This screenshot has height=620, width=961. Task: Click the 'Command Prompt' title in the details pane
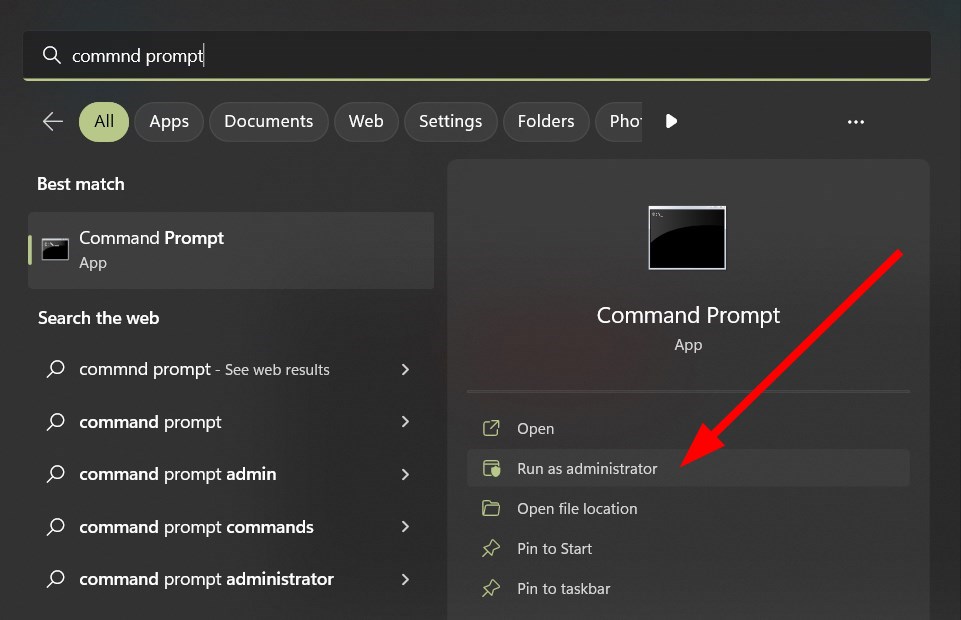tap(688, 316)
